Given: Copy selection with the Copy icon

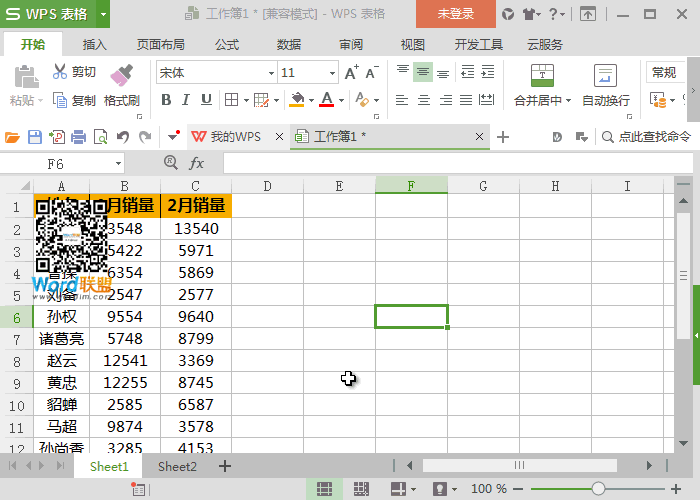Looking at the screenshot, I should click(60, 100).
